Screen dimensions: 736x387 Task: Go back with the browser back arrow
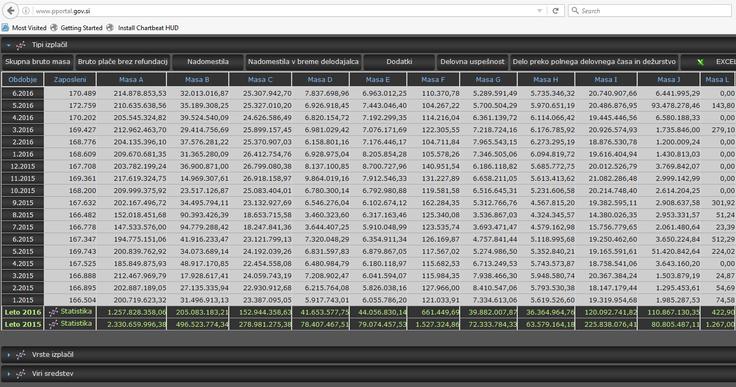pyautogui.click(x=11, y=10)
